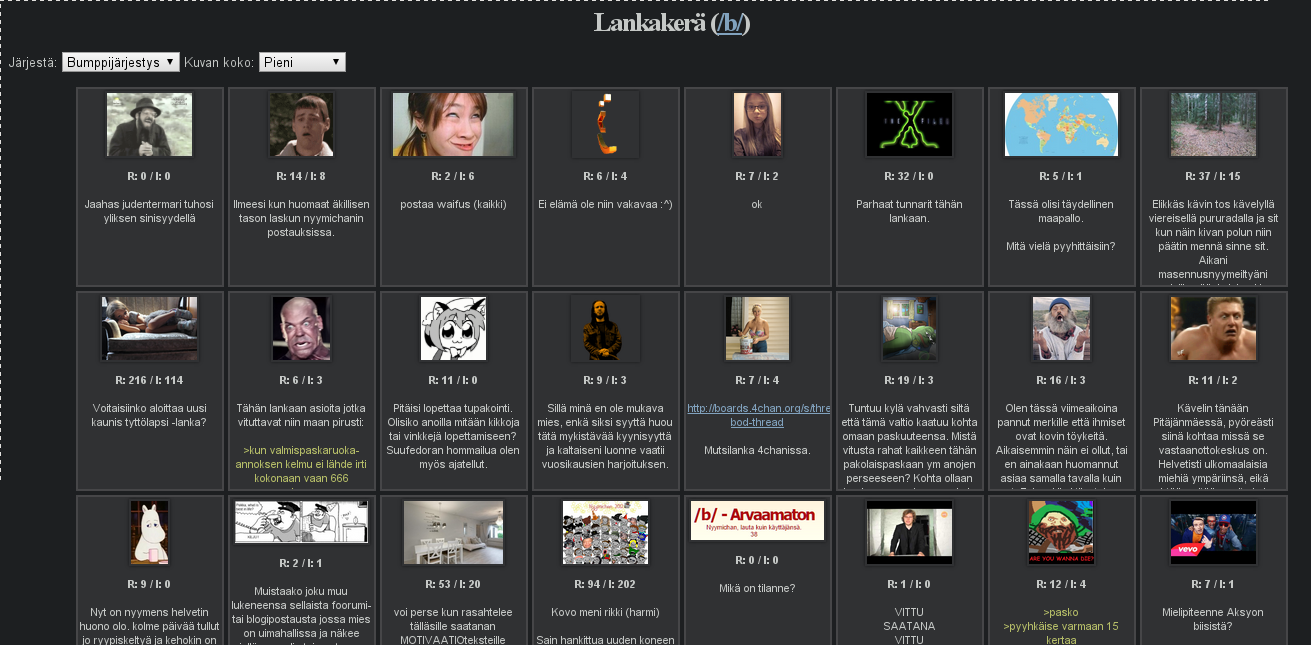Open the 'postaa waifus (kaikki)' thread
The width and height of the screenshot is (1311, 645).
click(x=453, y=205)
